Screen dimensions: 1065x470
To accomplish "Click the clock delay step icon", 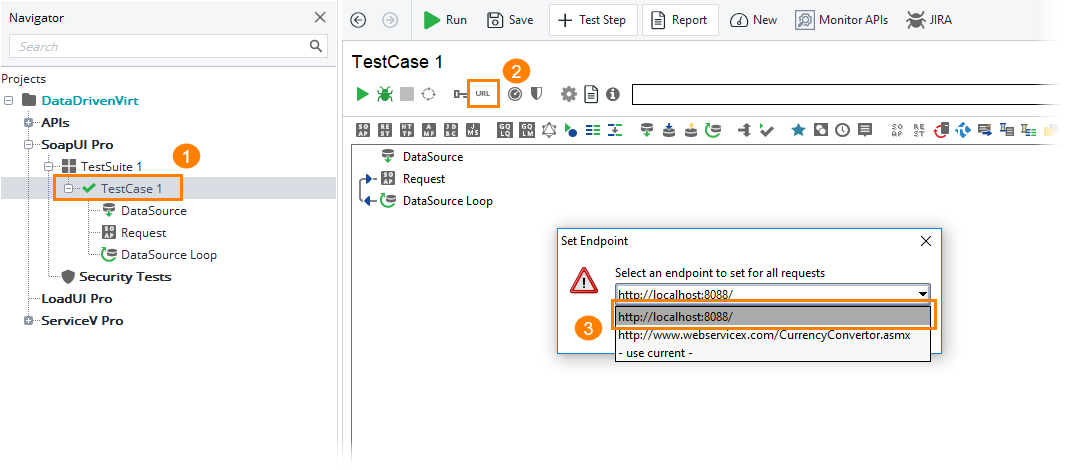I will coord(842,130).
